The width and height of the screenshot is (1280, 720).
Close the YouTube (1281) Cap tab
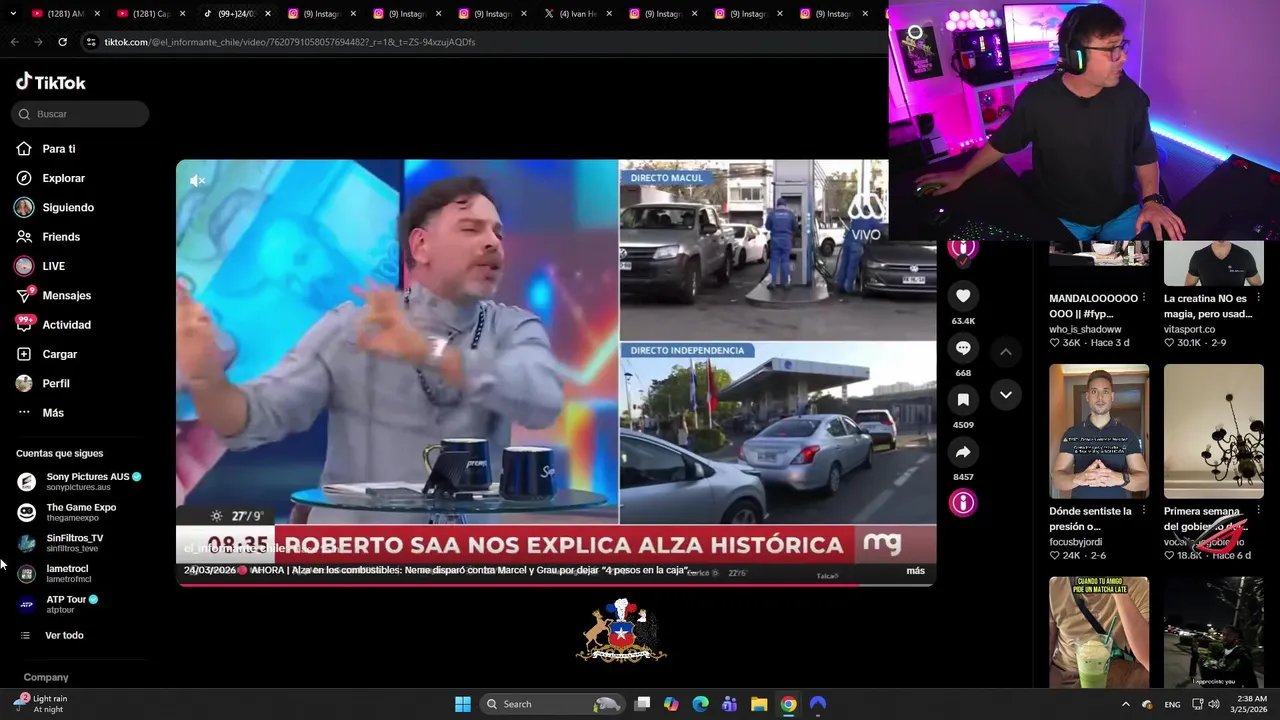point(181,14)
